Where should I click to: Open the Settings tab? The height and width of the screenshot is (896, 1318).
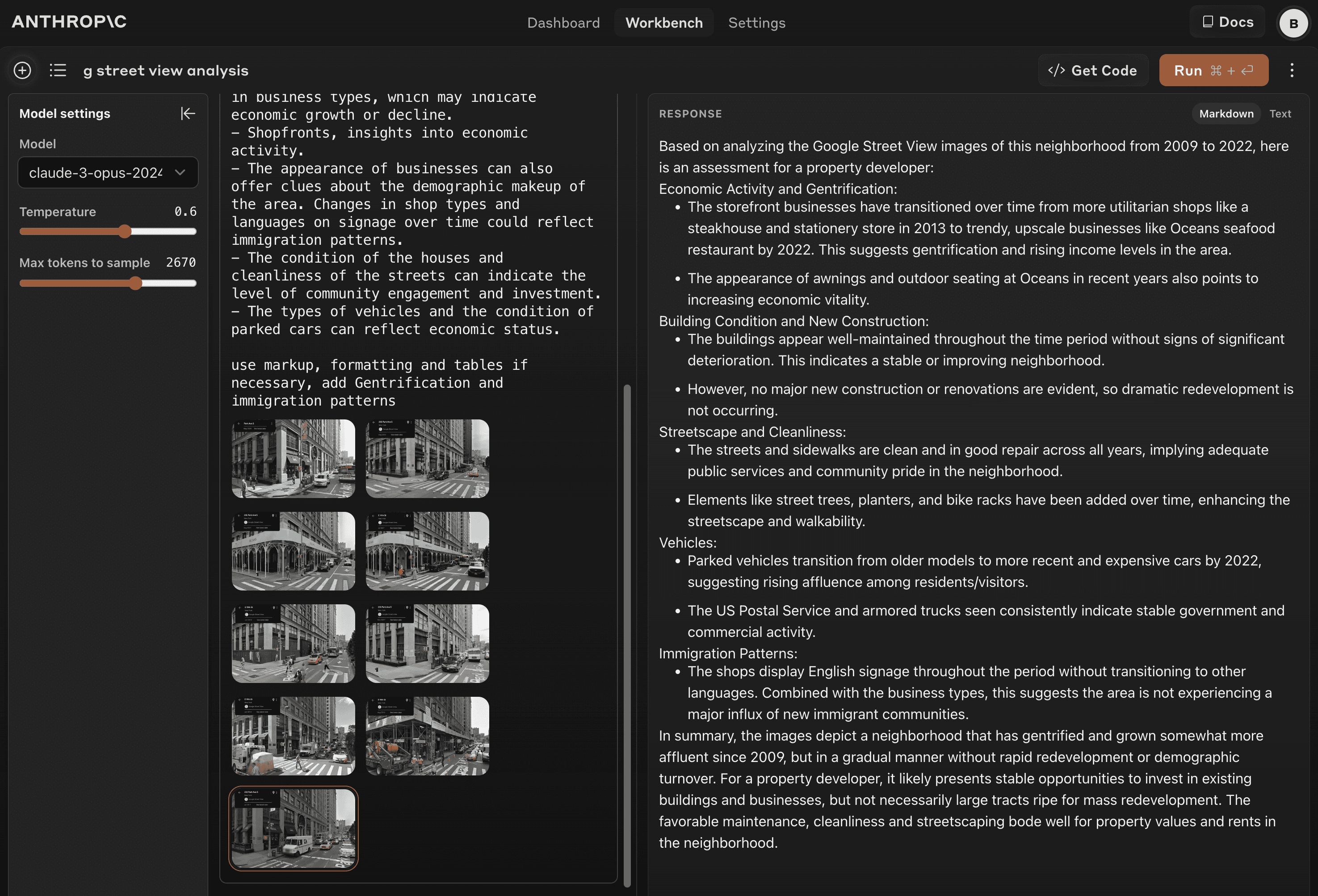click(x=756, y=23)
